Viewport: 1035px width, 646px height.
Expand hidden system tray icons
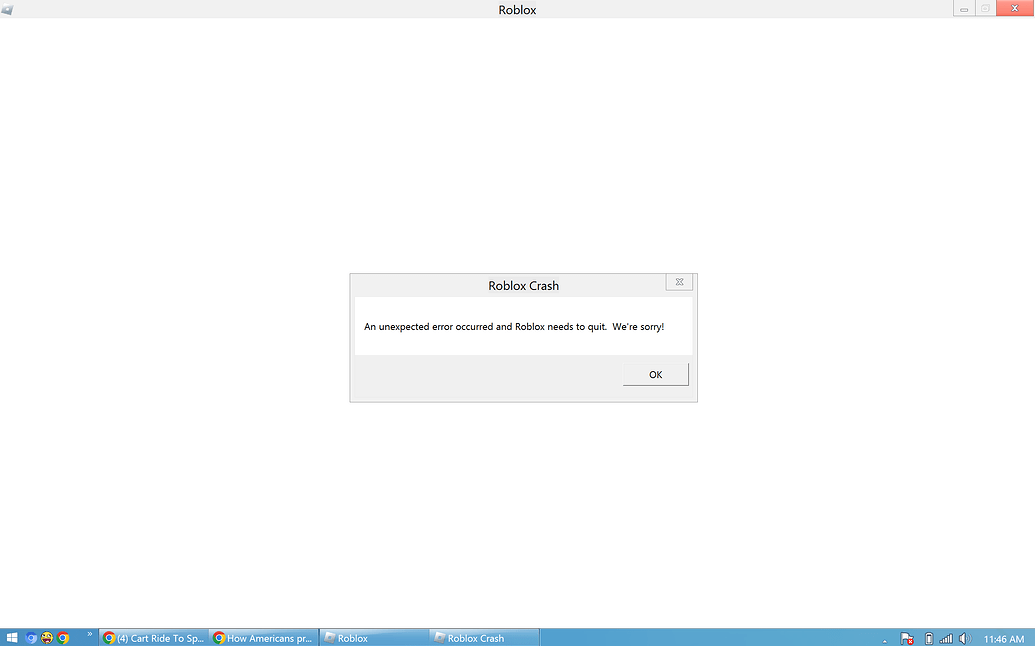(x=885, y=638)
